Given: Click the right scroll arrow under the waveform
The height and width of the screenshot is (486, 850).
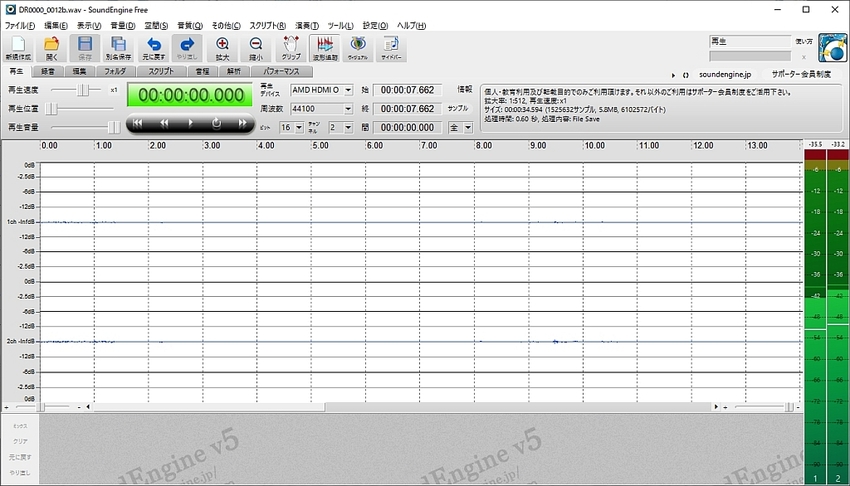Looking at the screenshot, I should pyautogui.click(x=716, y=406).
